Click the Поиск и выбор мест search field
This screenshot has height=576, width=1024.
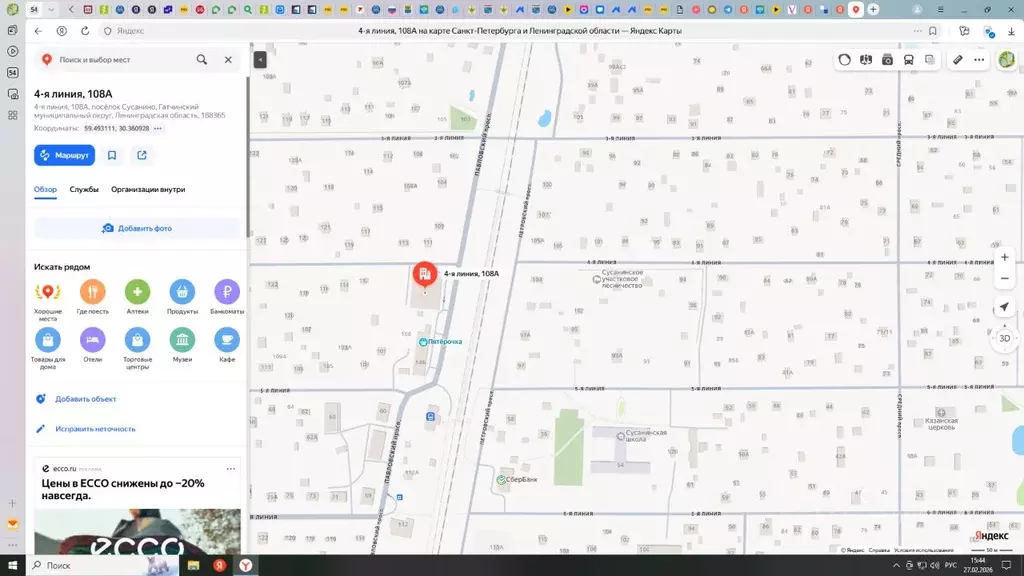pos(120,60)
